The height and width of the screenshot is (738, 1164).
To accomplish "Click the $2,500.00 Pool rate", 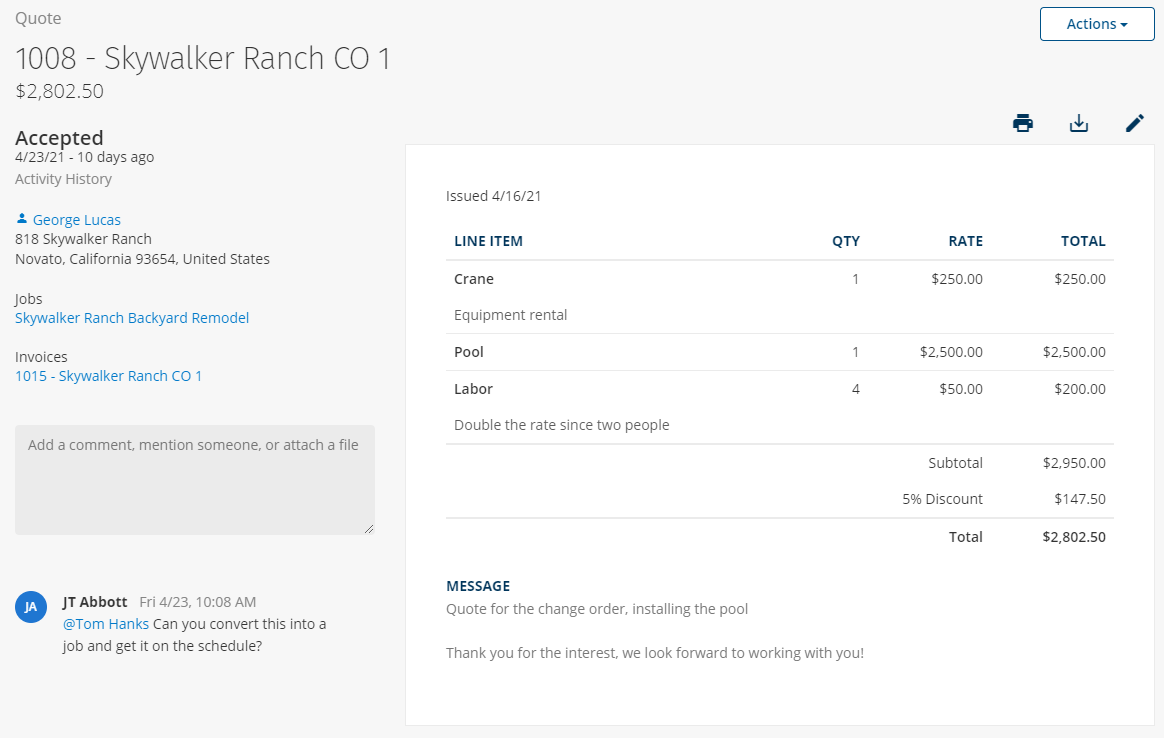I will (951, 352).
